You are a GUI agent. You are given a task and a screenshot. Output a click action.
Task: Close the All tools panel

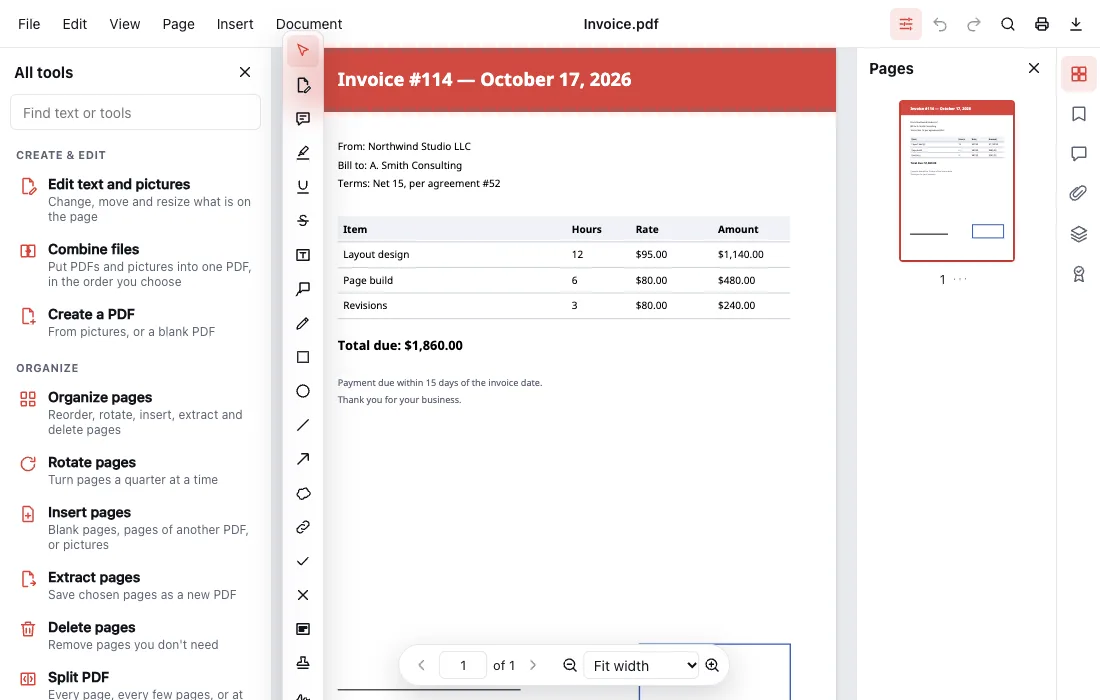(245, 72)
